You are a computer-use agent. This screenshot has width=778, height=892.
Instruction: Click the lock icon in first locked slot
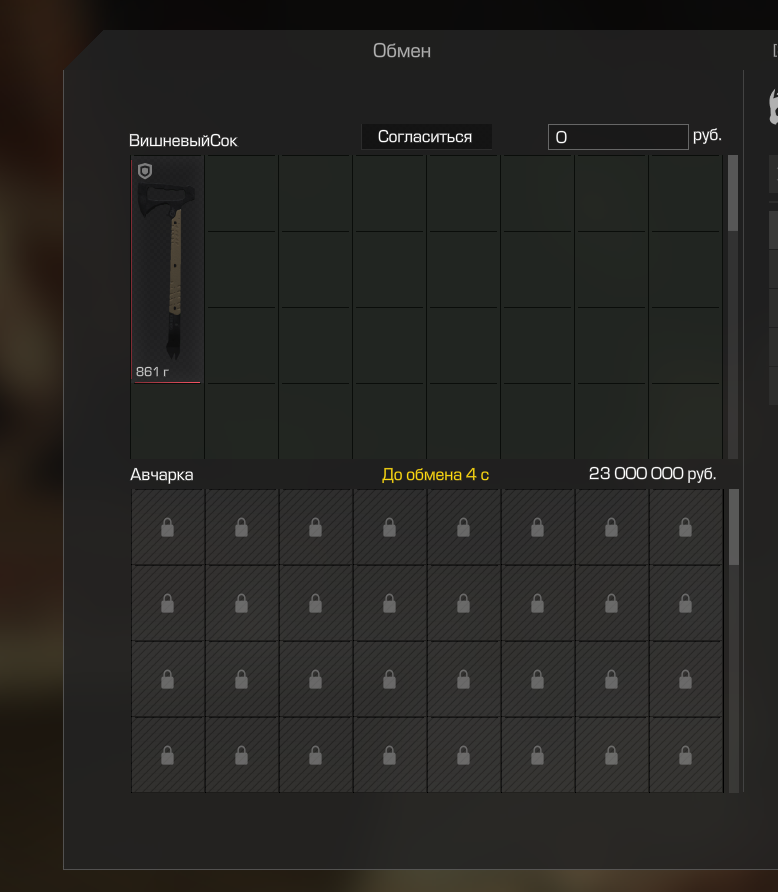coord(167,527)
